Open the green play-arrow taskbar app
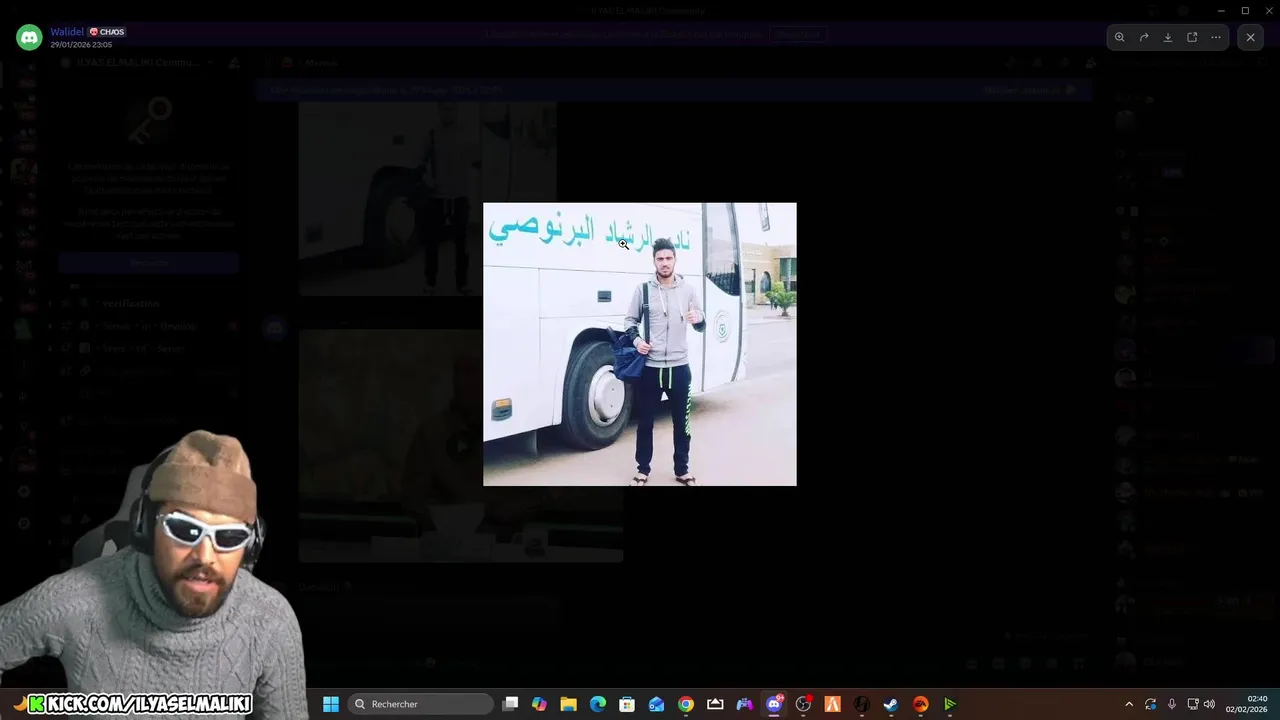 pyautogui.click(x=950, y=704)
